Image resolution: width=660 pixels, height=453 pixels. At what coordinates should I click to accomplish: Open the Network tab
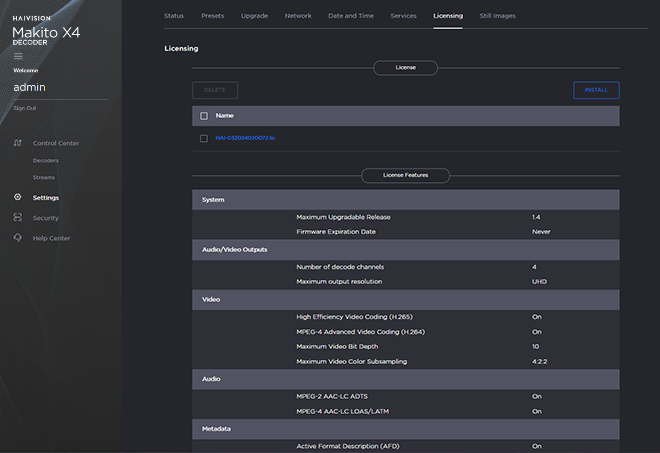click(x=298, y=16)
